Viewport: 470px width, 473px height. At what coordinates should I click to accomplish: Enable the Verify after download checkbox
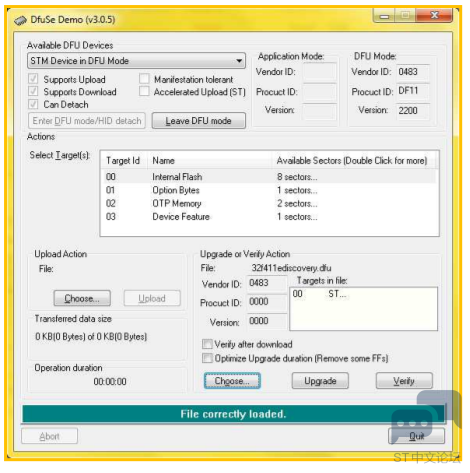pos(207,344)
